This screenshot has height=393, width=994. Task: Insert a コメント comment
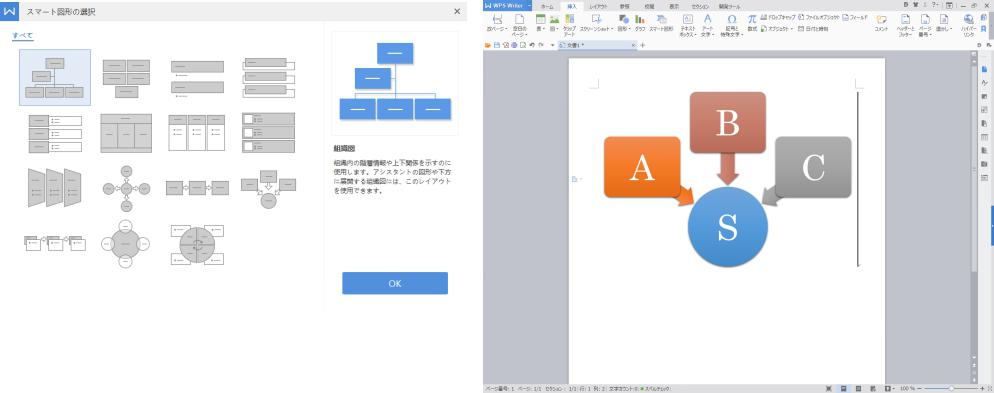pyautogui.click(x=881, y=23)
